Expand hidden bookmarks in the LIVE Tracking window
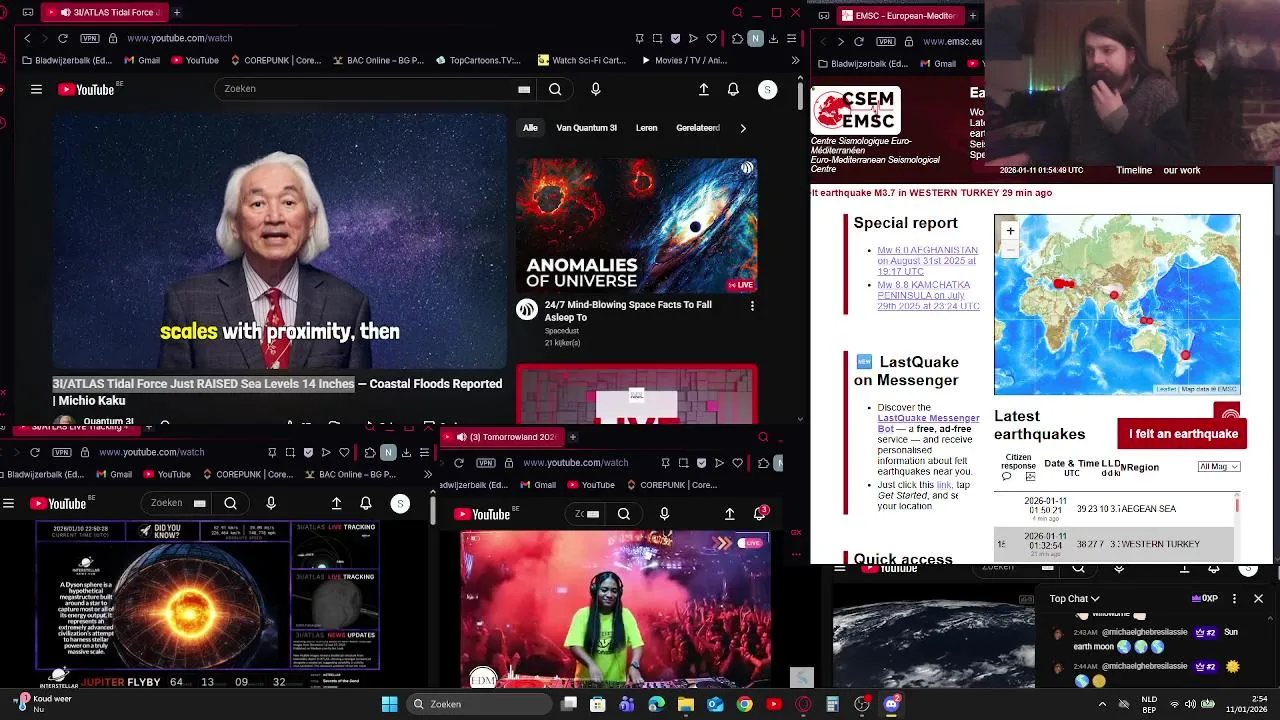Screen dimensions: 1280x720 (428, 474)
